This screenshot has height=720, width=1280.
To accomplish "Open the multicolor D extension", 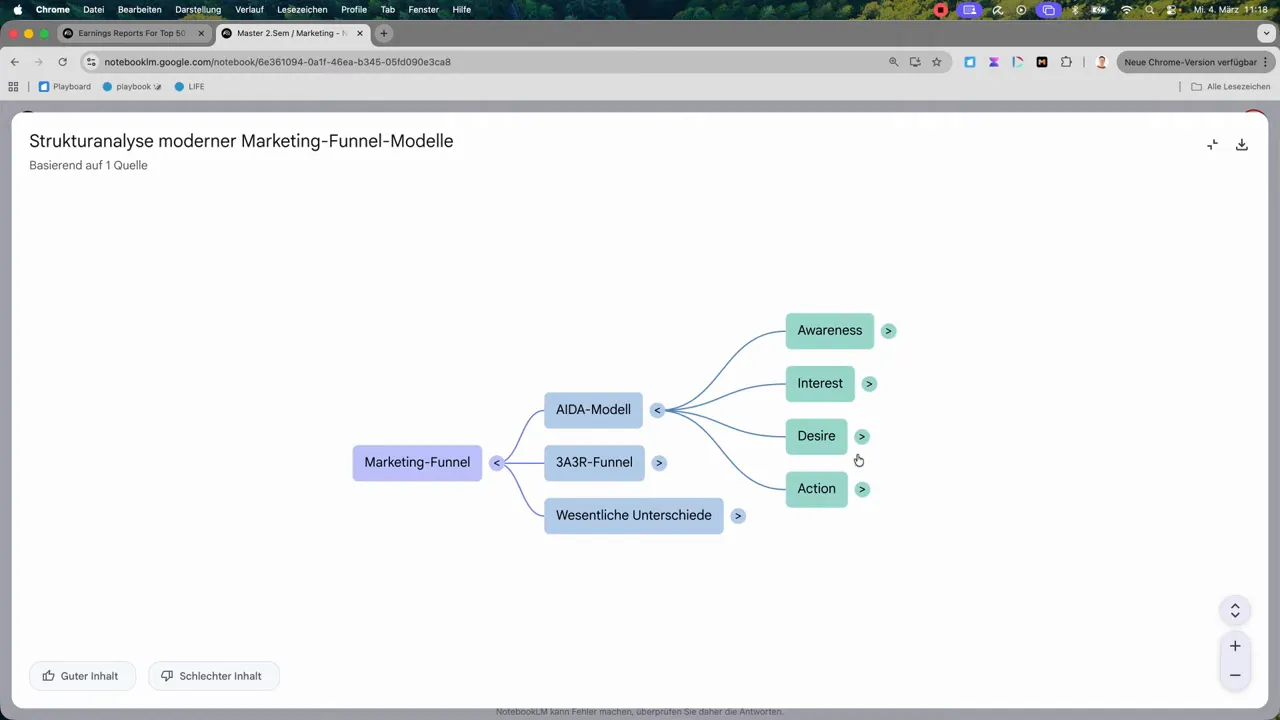I will tap(1018, 62).
